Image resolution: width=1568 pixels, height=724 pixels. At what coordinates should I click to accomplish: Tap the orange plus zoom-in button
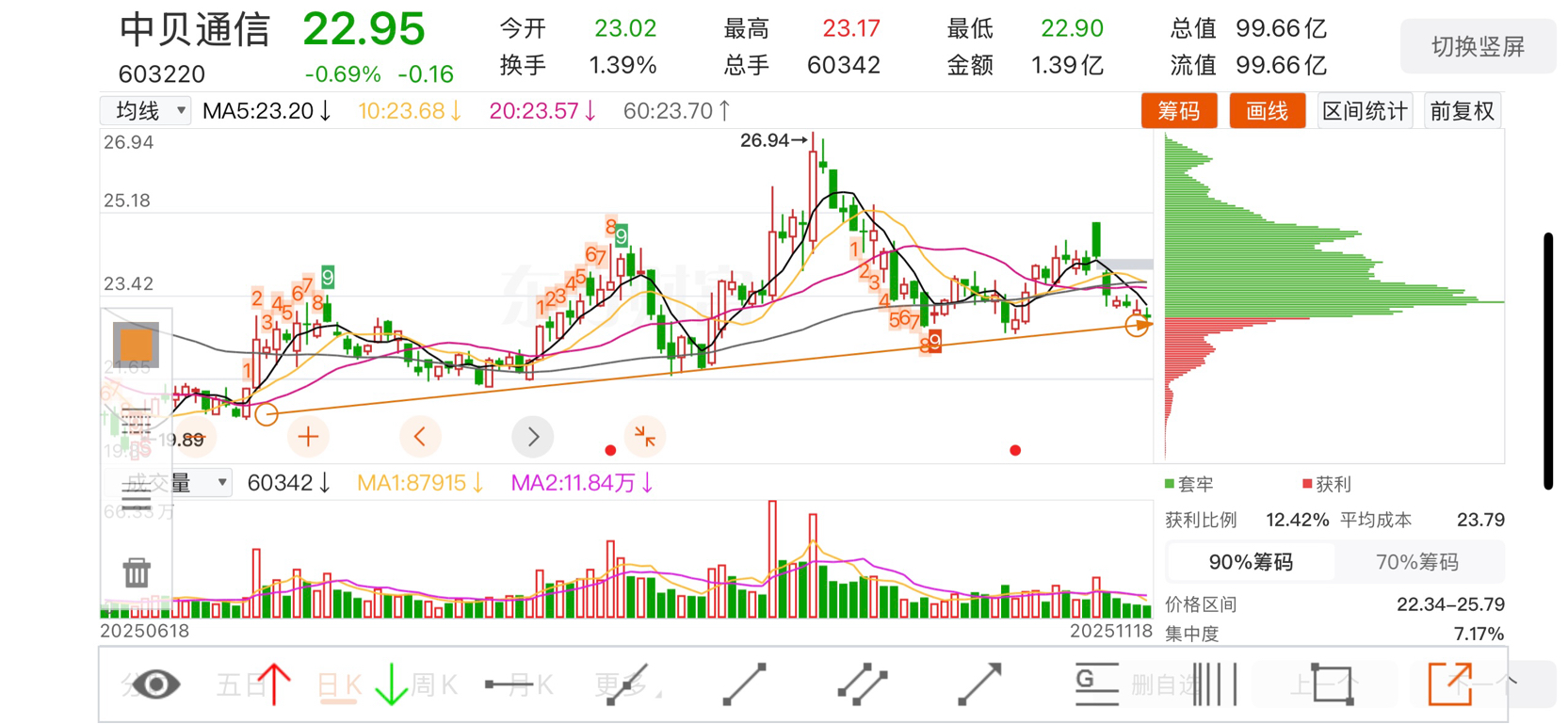[x=308, y=437]
